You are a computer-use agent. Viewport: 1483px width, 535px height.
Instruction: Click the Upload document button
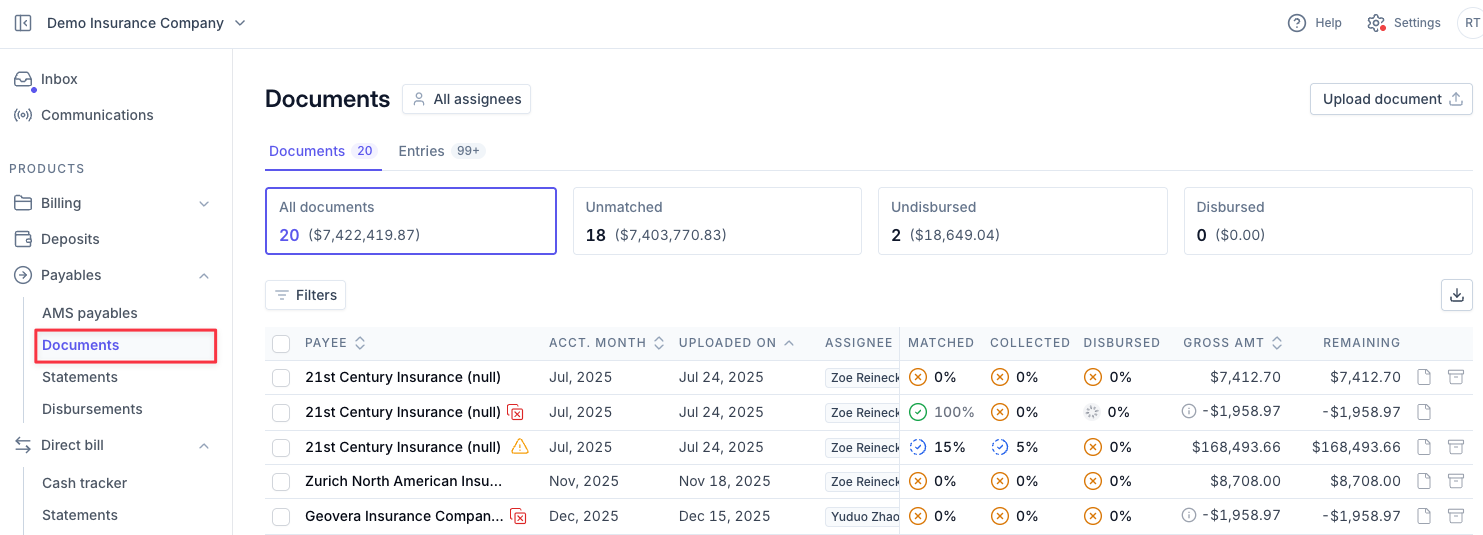point(1391,99)
